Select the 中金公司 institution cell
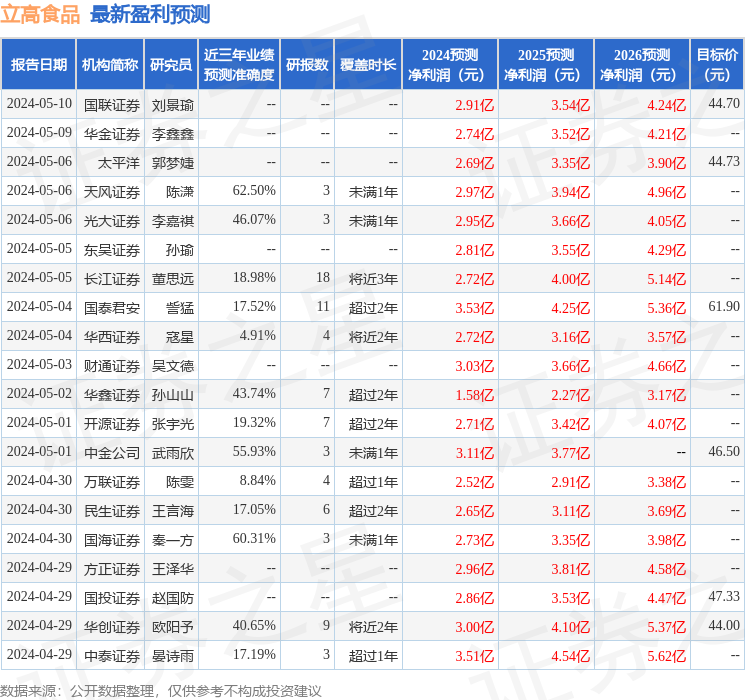The width and height of the screenshot is (745, 700). (x=112, y=453)
